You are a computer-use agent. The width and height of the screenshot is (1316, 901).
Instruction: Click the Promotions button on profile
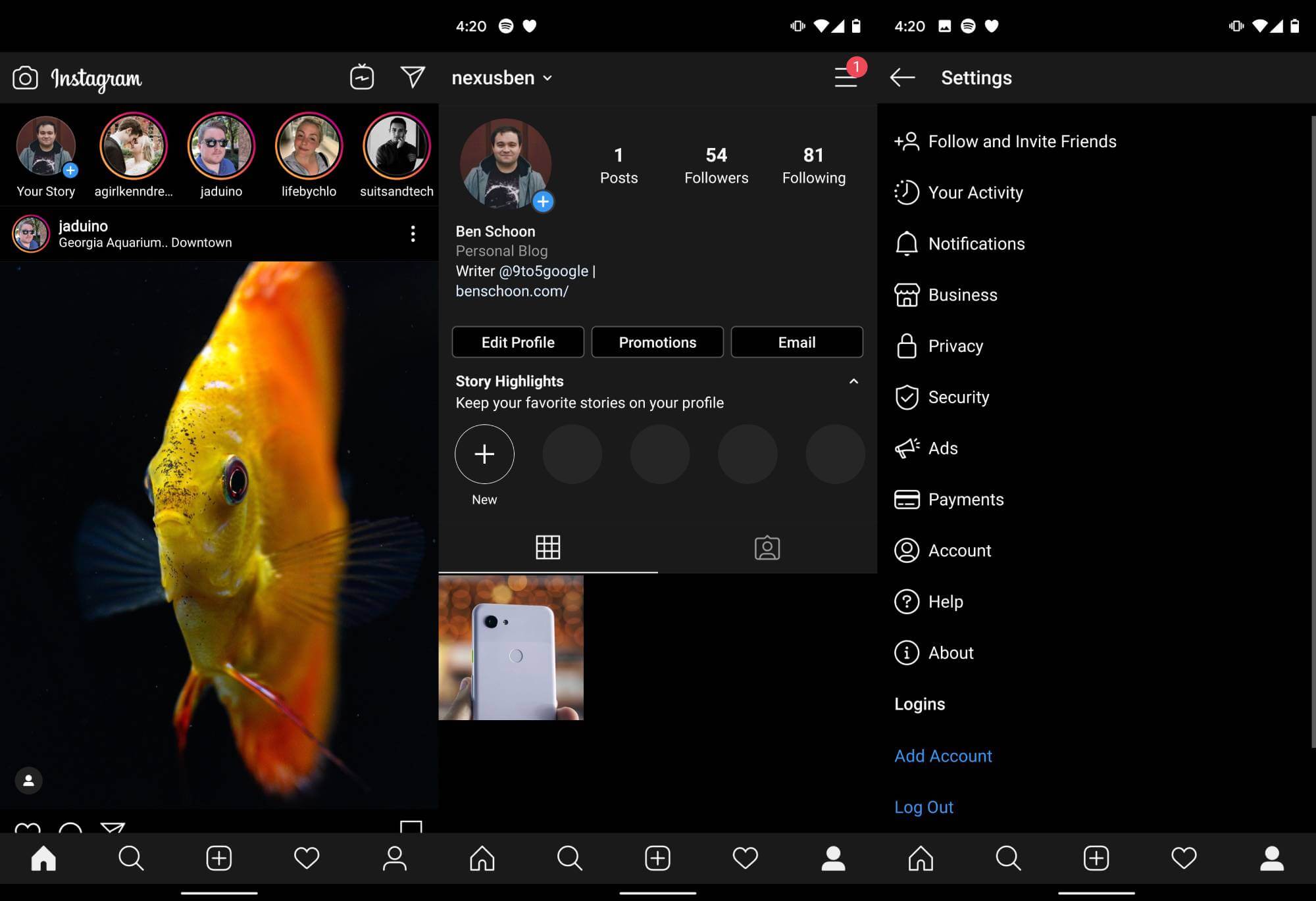pos(657,342)
